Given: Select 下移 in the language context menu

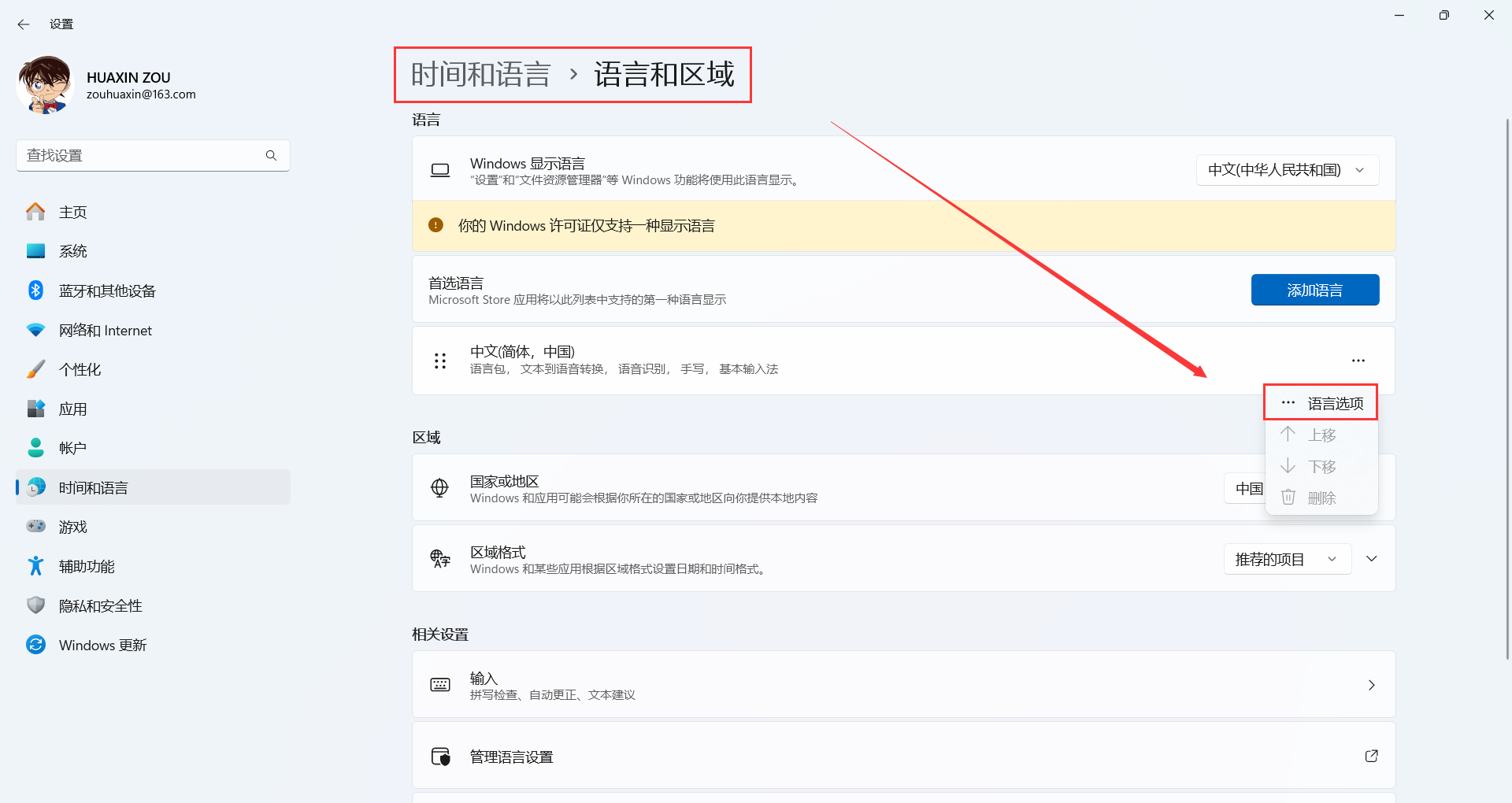Looking at the screenshot, I should tap(1321, 466).
